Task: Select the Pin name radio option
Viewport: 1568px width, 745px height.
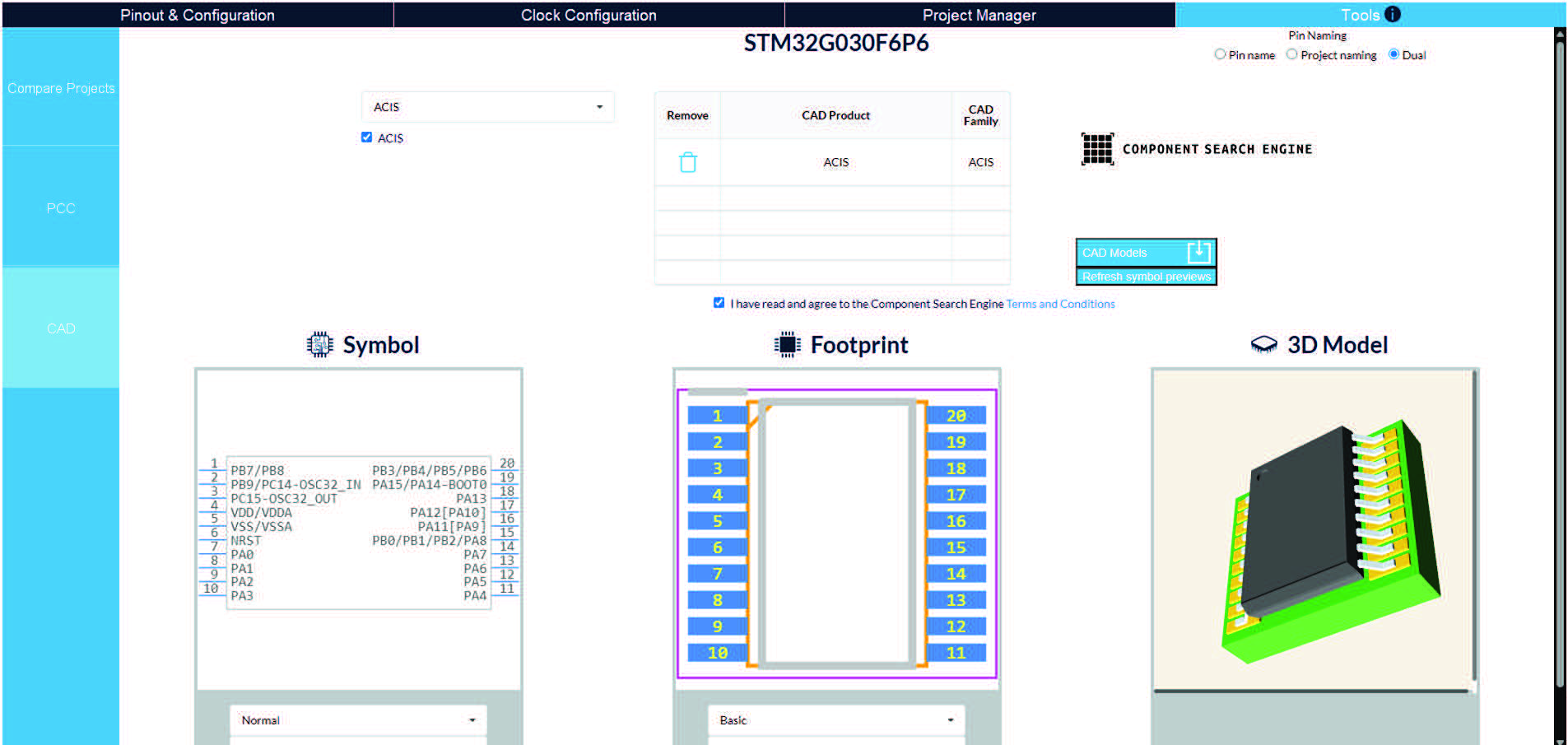Action: pos(1220,54)
